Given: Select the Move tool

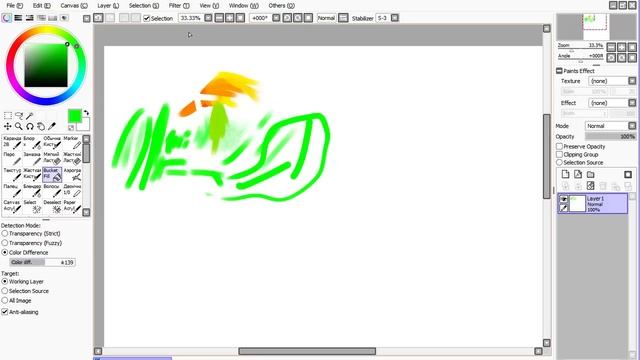Looking at the screenshot, I should point(7,127).
